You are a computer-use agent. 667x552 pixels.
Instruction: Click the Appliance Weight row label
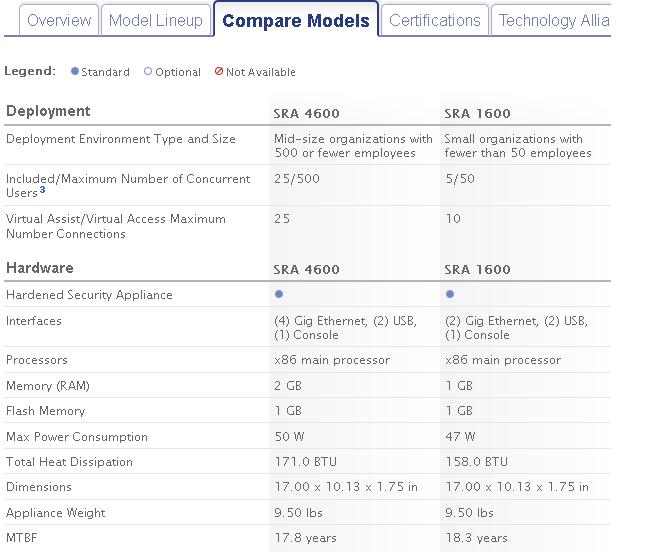point(55,513)
